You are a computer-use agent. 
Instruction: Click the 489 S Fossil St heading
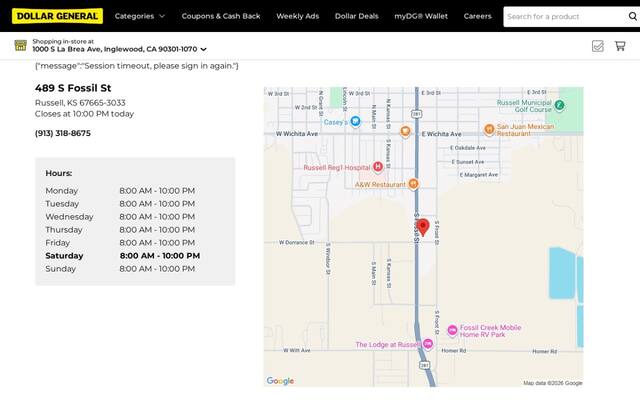[x=73, y=88]
